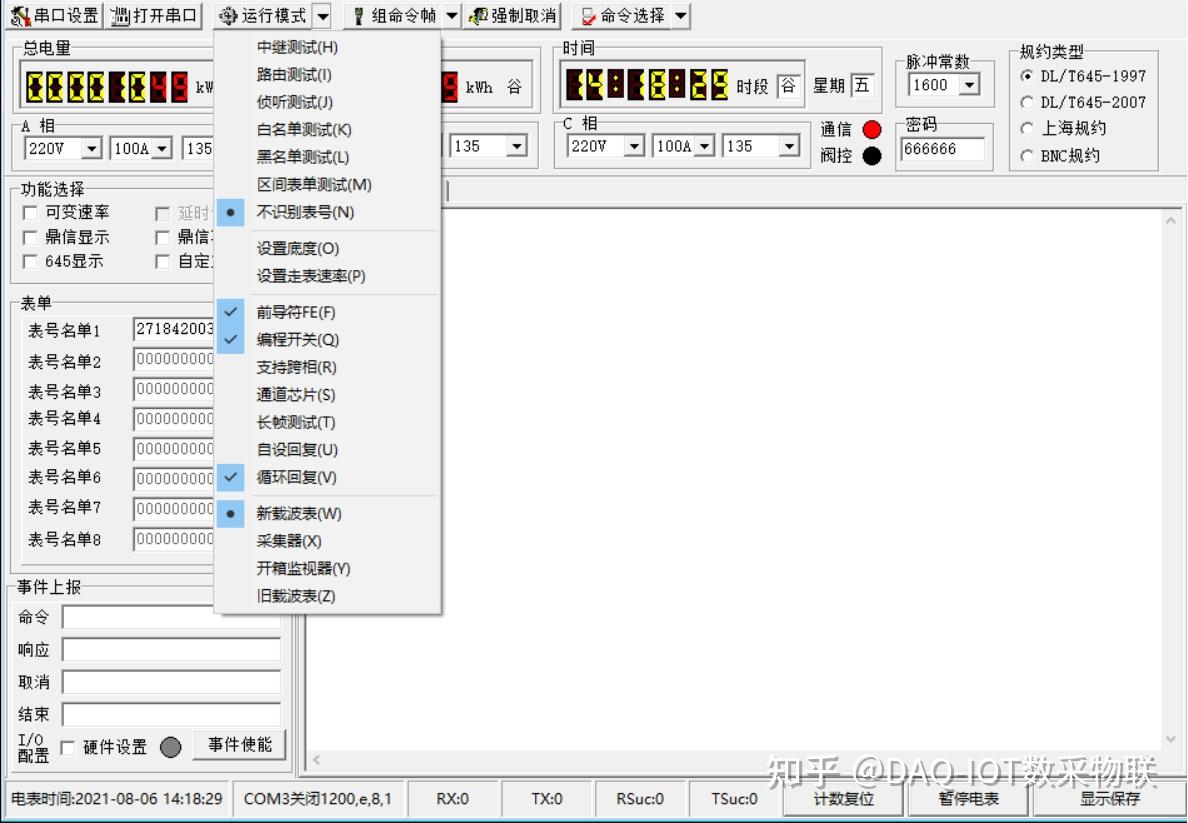Open the 串口设置 serial settings tool
The image size is (1188, 823).
tap(52, 15)
